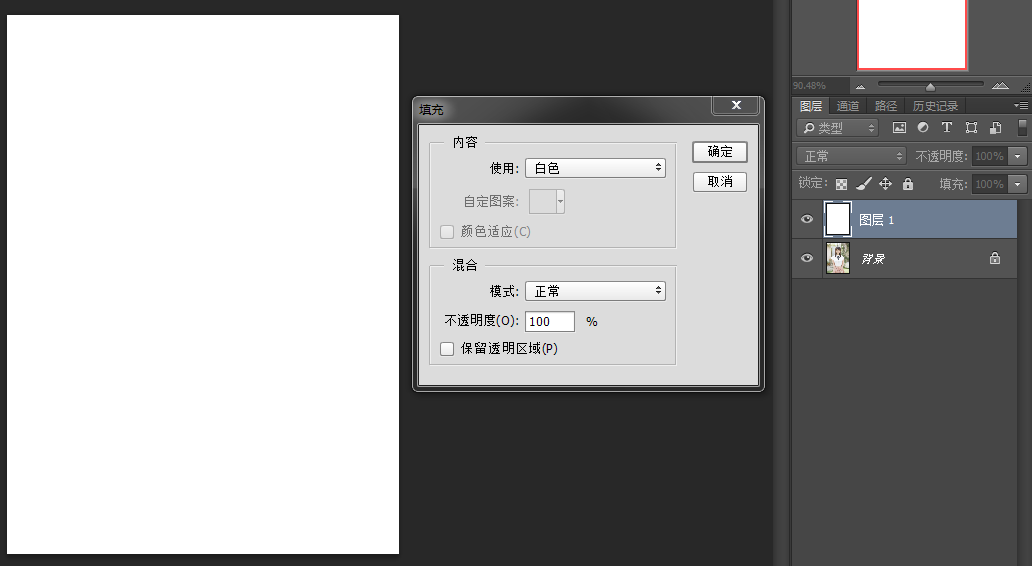The image size is (1032, 566).
Task: Switch to the 历史记录 tab
Action: point(935,106)
